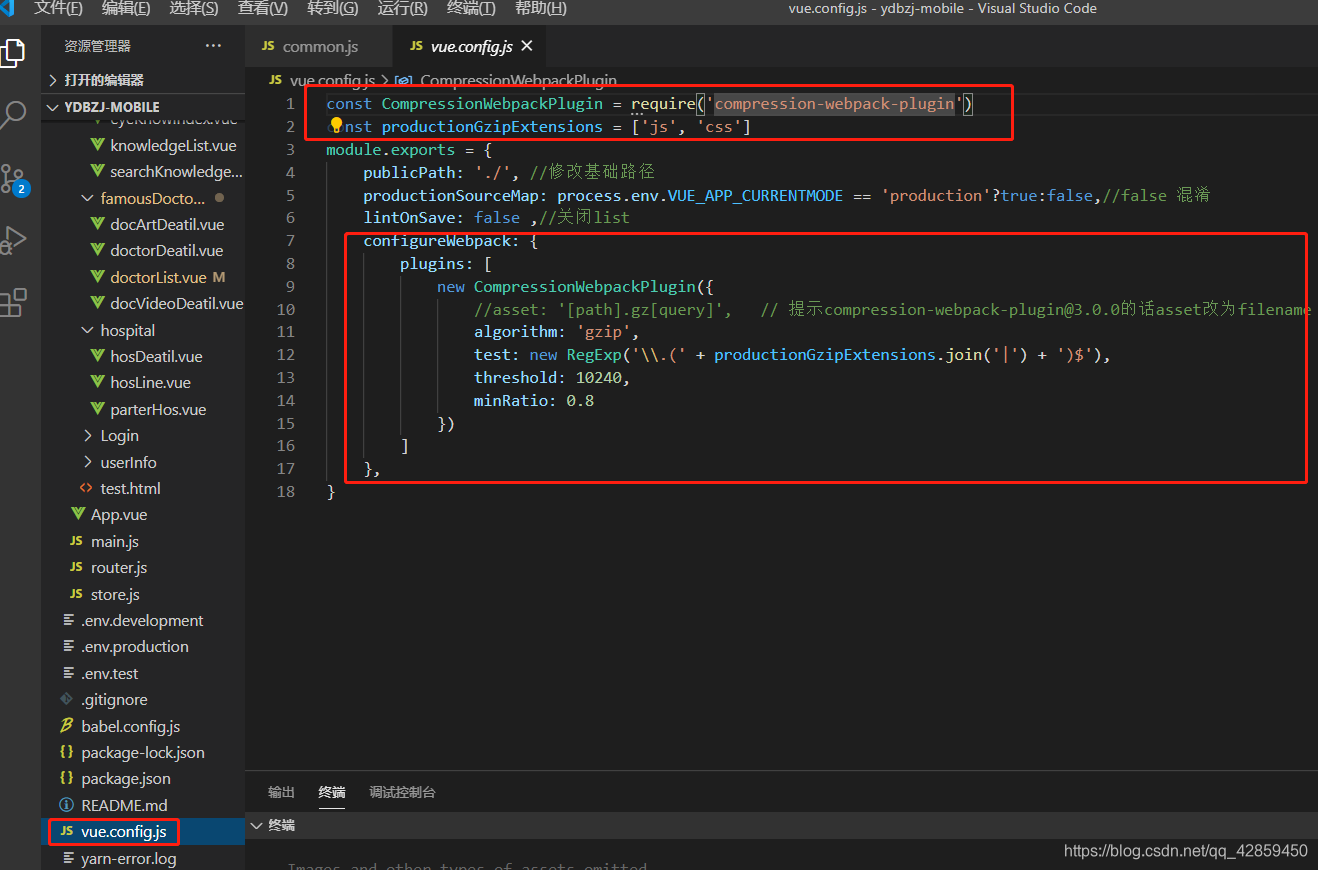Open hosLine.vue file
The width and height of the screenshot is (1318, 870).
(x=143, y=382)
